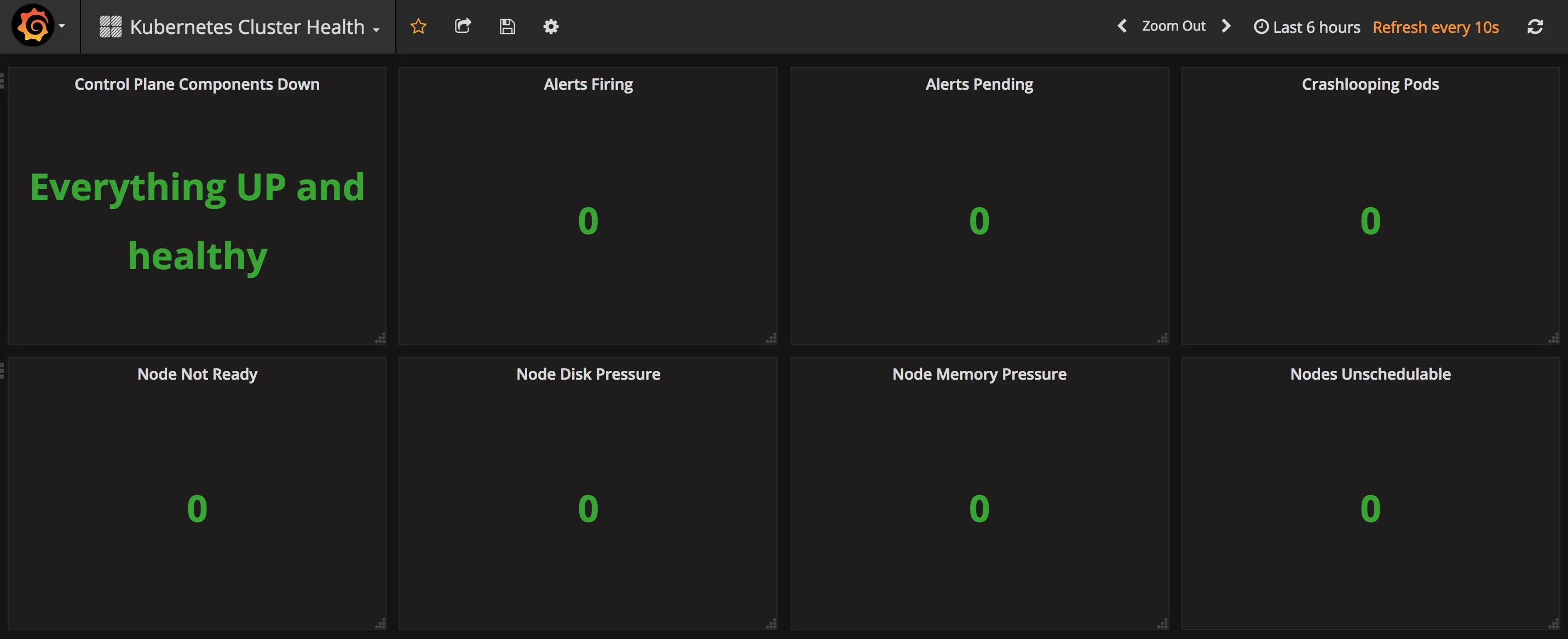The width and height of the screenshot is (1568, 639).
Task: Shift time range forward with right arrow
Action: click(x=1226, y=26)
